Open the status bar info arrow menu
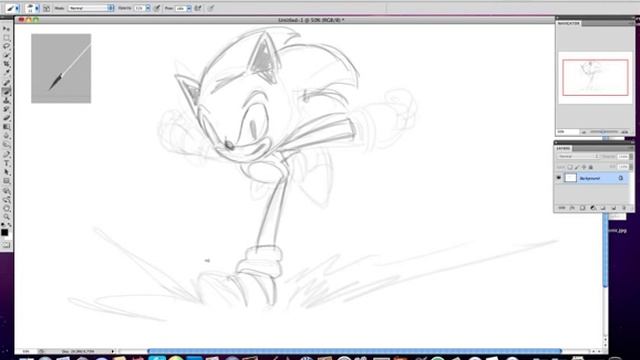Viewport: 640px width, 360px height. click(x=113, y=351)
